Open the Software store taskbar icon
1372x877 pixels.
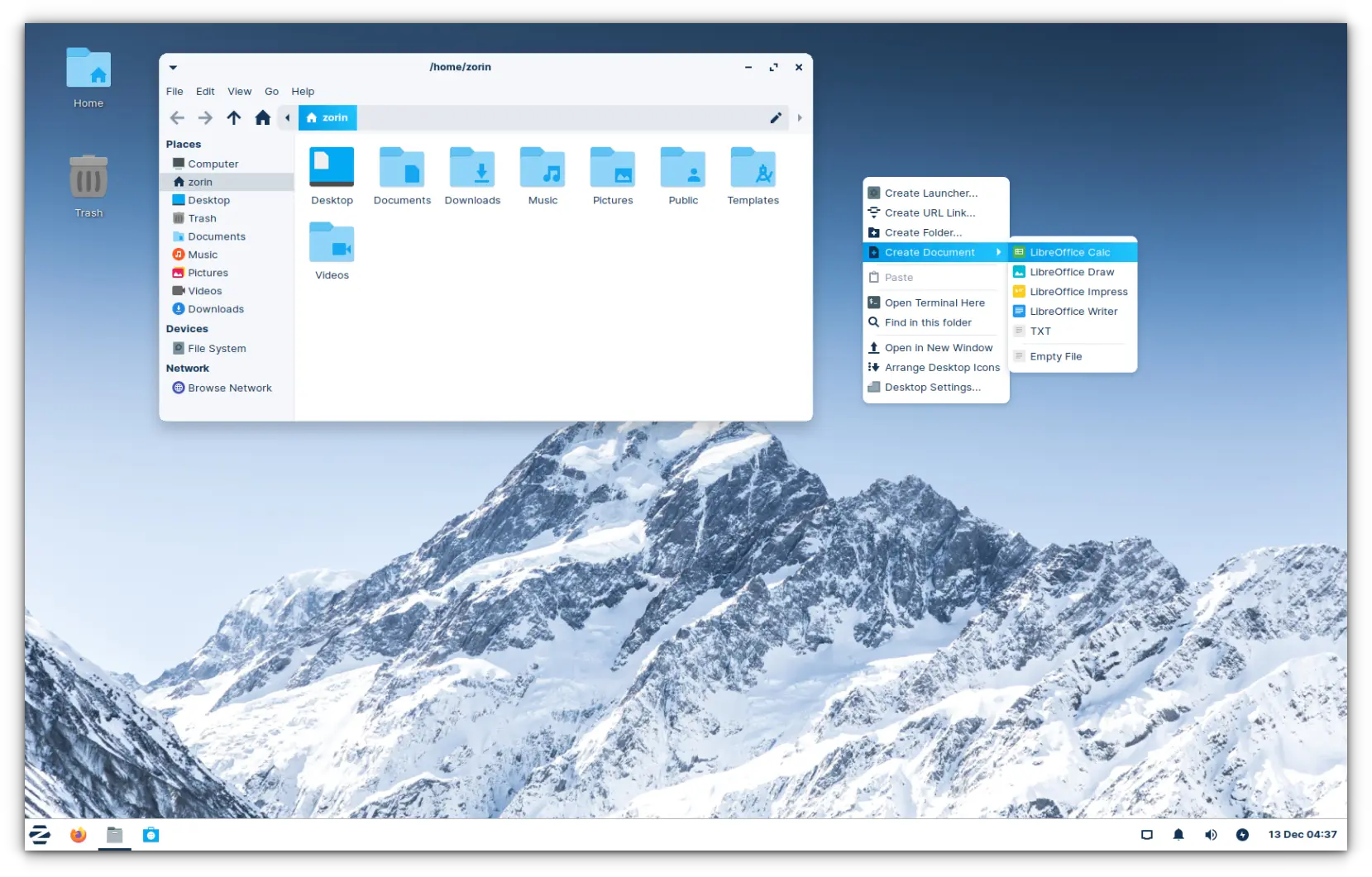pos(151,835)
